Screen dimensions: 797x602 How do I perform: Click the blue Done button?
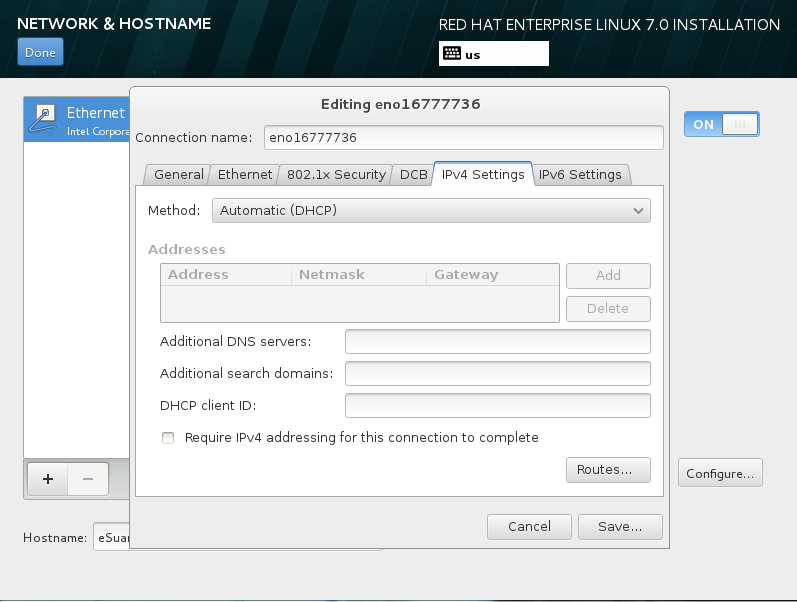[x=40, y=53]
